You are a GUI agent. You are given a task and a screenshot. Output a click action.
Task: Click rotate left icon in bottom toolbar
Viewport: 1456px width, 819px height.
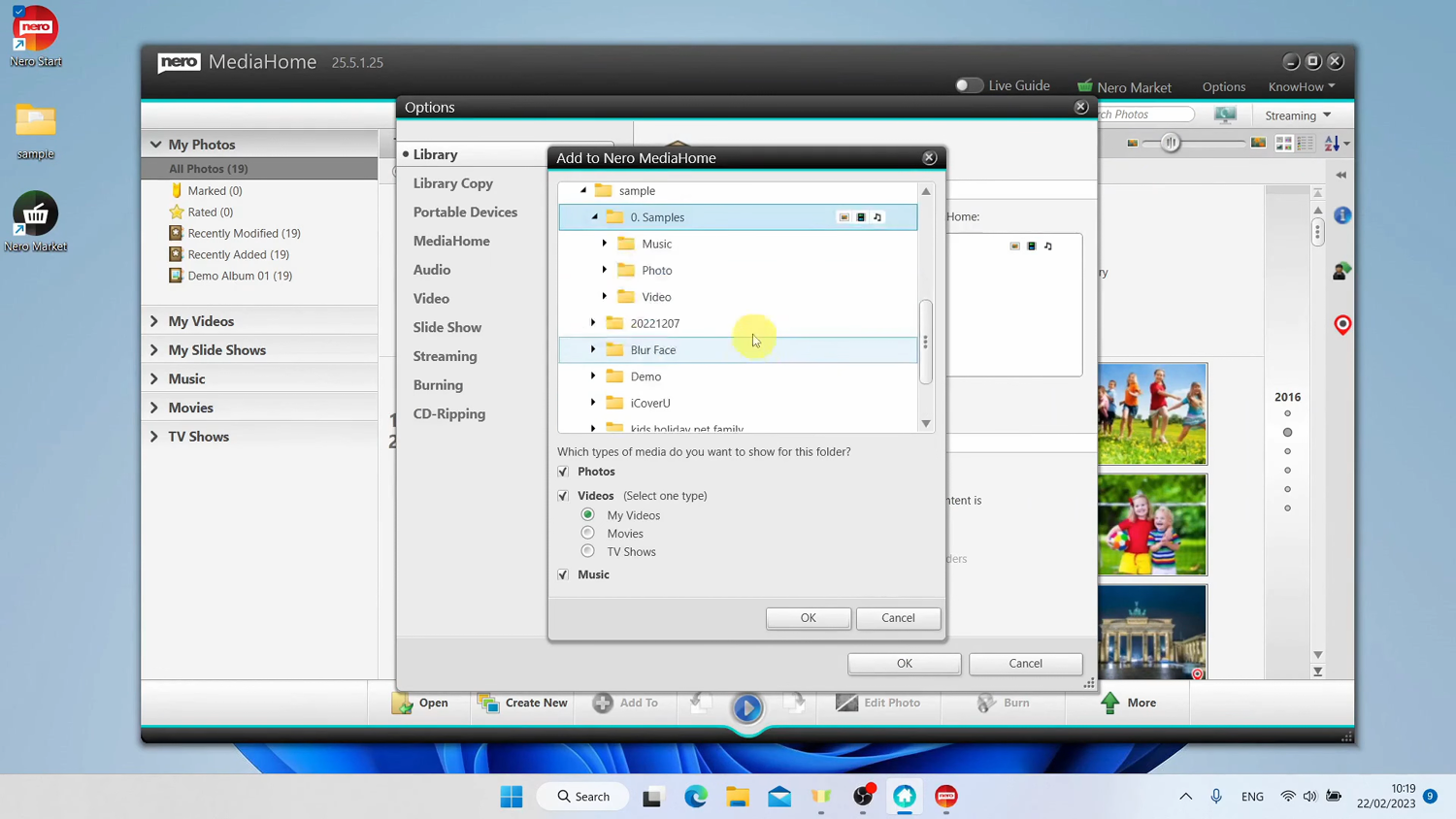pyautogui.click(x=700, y=703)
